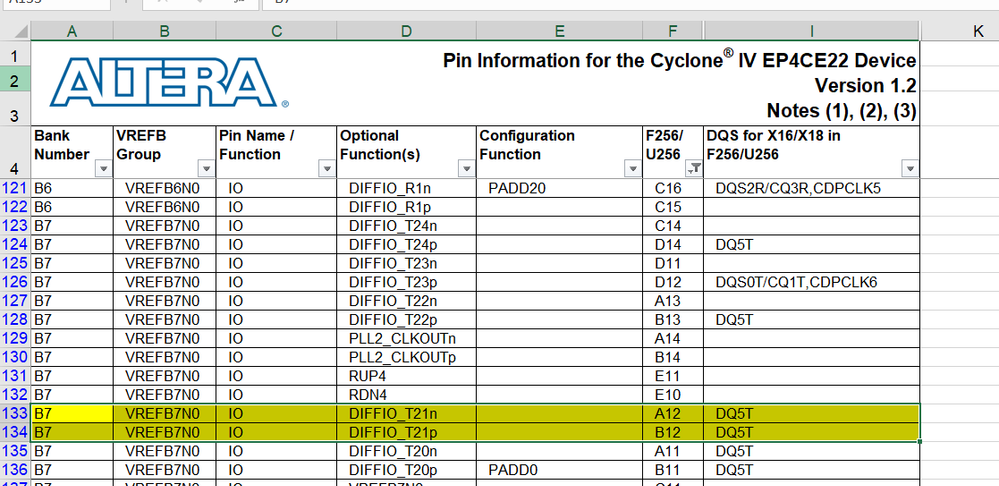Screen dimensions: 999x486
Task: Click the 'PLL2_CLKOUTp' cell
Action: click(406, 357)
